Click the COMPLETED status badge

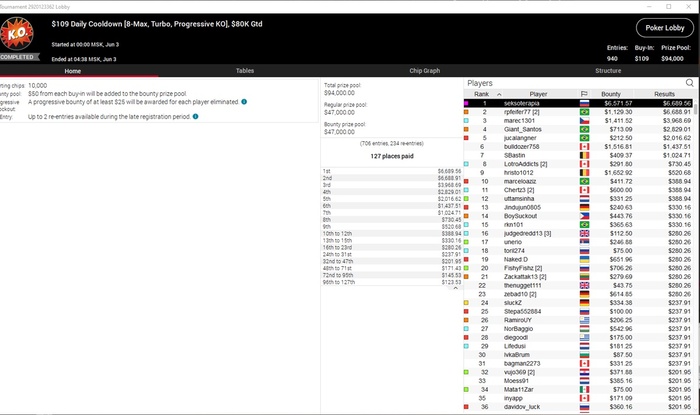tap(19, 57)
